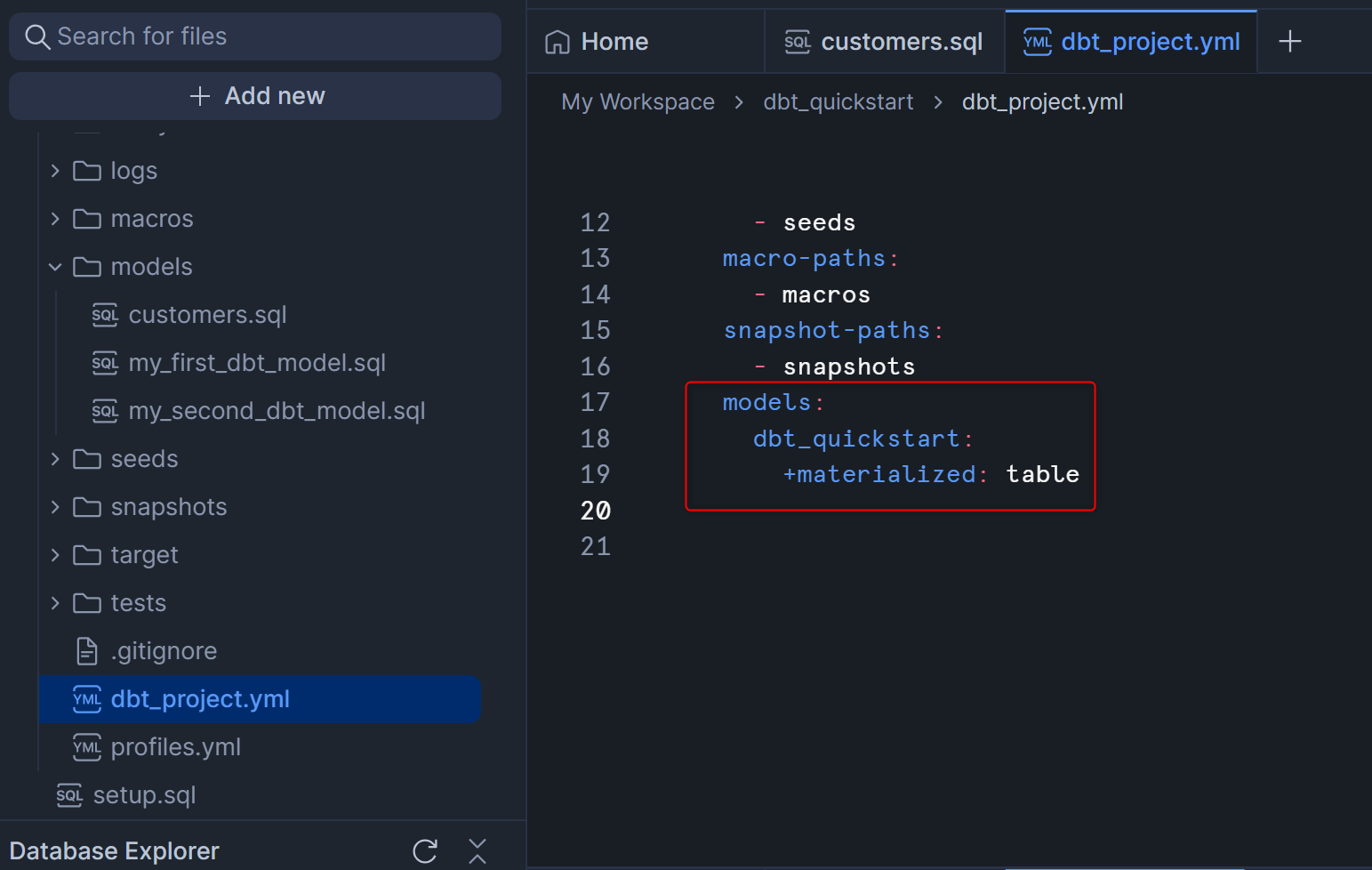Click the SQL icon beside setup.sql
The width and height of the screenshot is (1372, 870).
point(69,795)
